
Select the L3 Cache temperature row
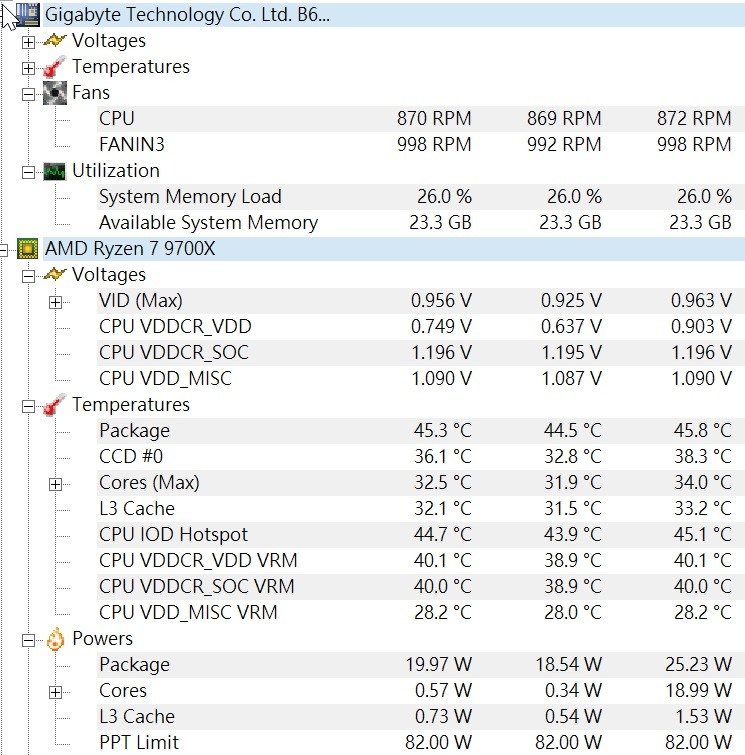pyautogui.click(x=420, y=508)
